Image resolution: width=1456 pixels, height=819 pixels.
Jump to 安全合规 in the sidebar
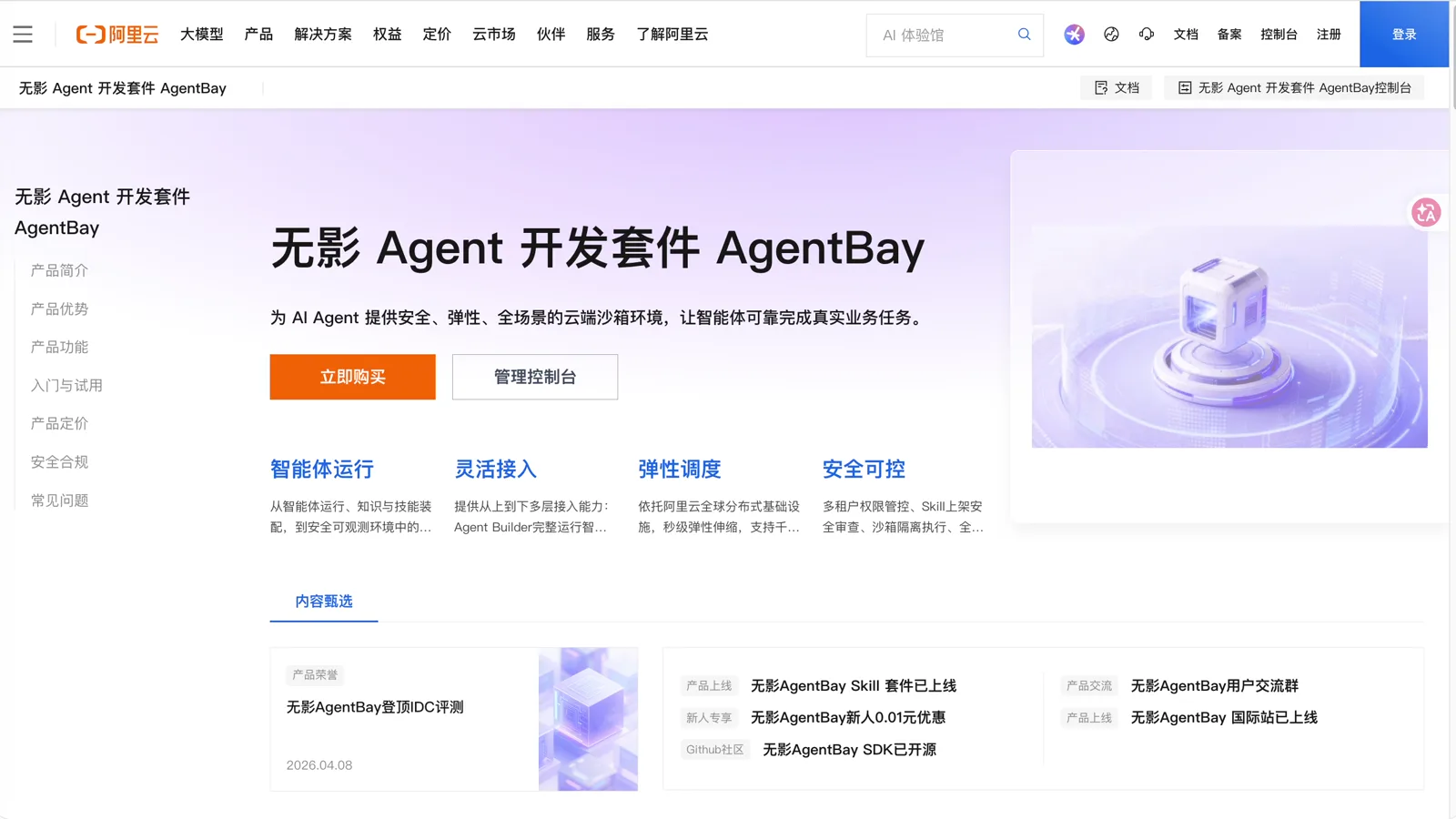pyautogui.click(x=59, y=461)
